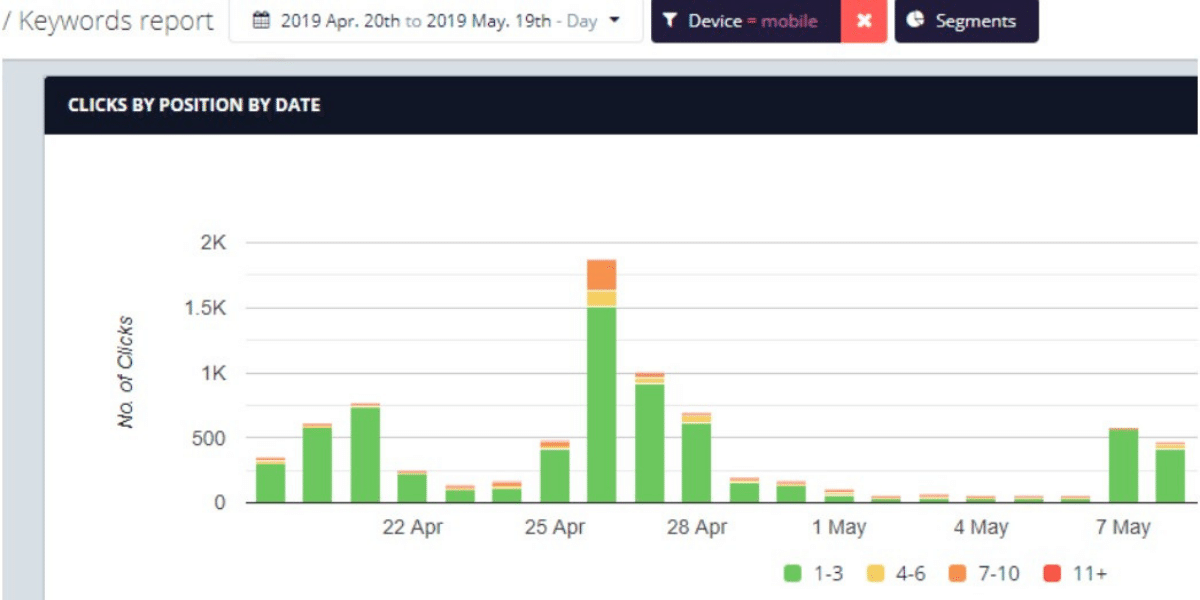1200x600 pixels.
Task: Edit the Device = mobile filter chip
Action: [752, 21]
